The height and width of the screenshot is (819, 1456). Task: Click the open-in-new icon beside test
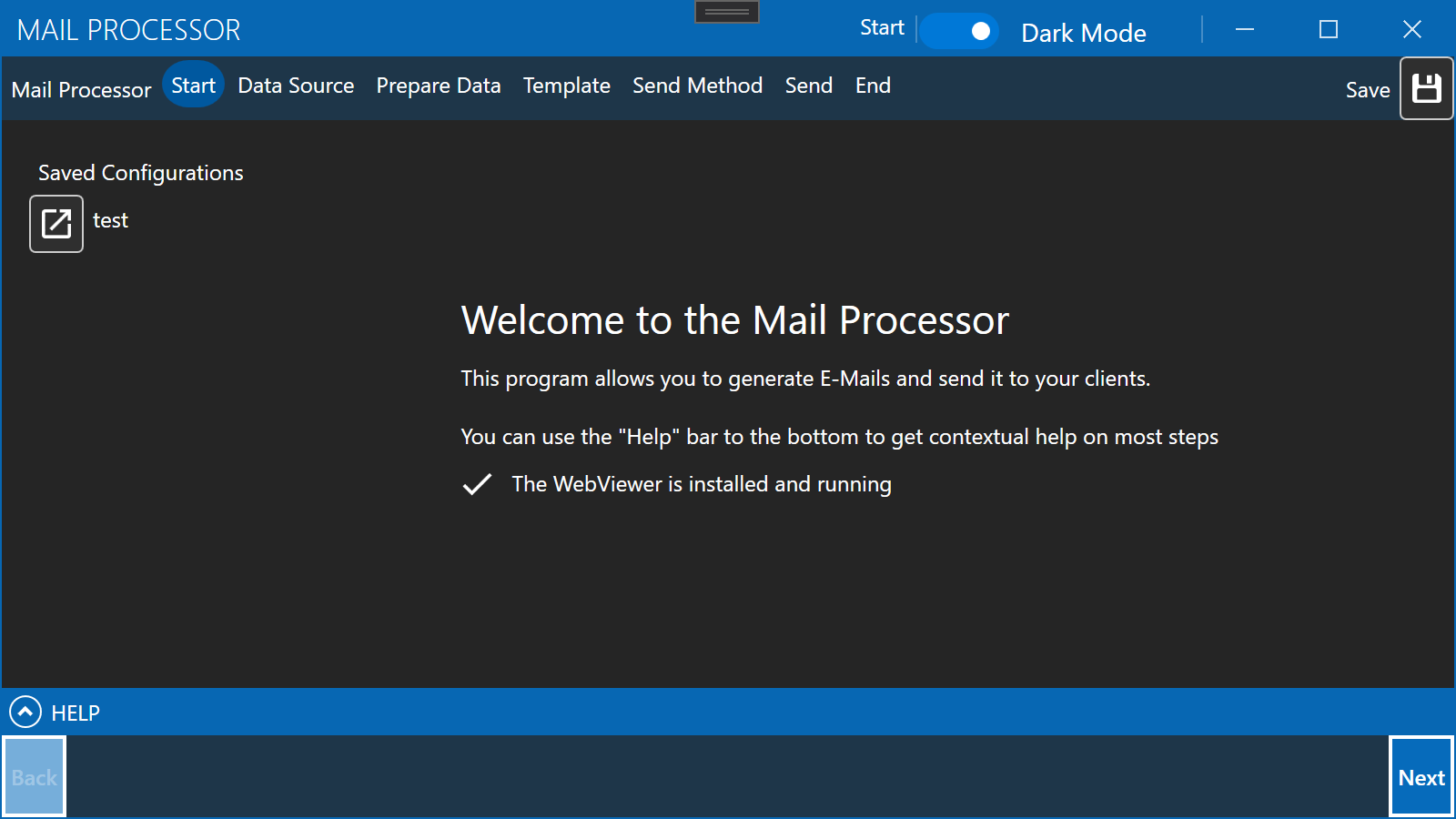[x=56, y=222]
